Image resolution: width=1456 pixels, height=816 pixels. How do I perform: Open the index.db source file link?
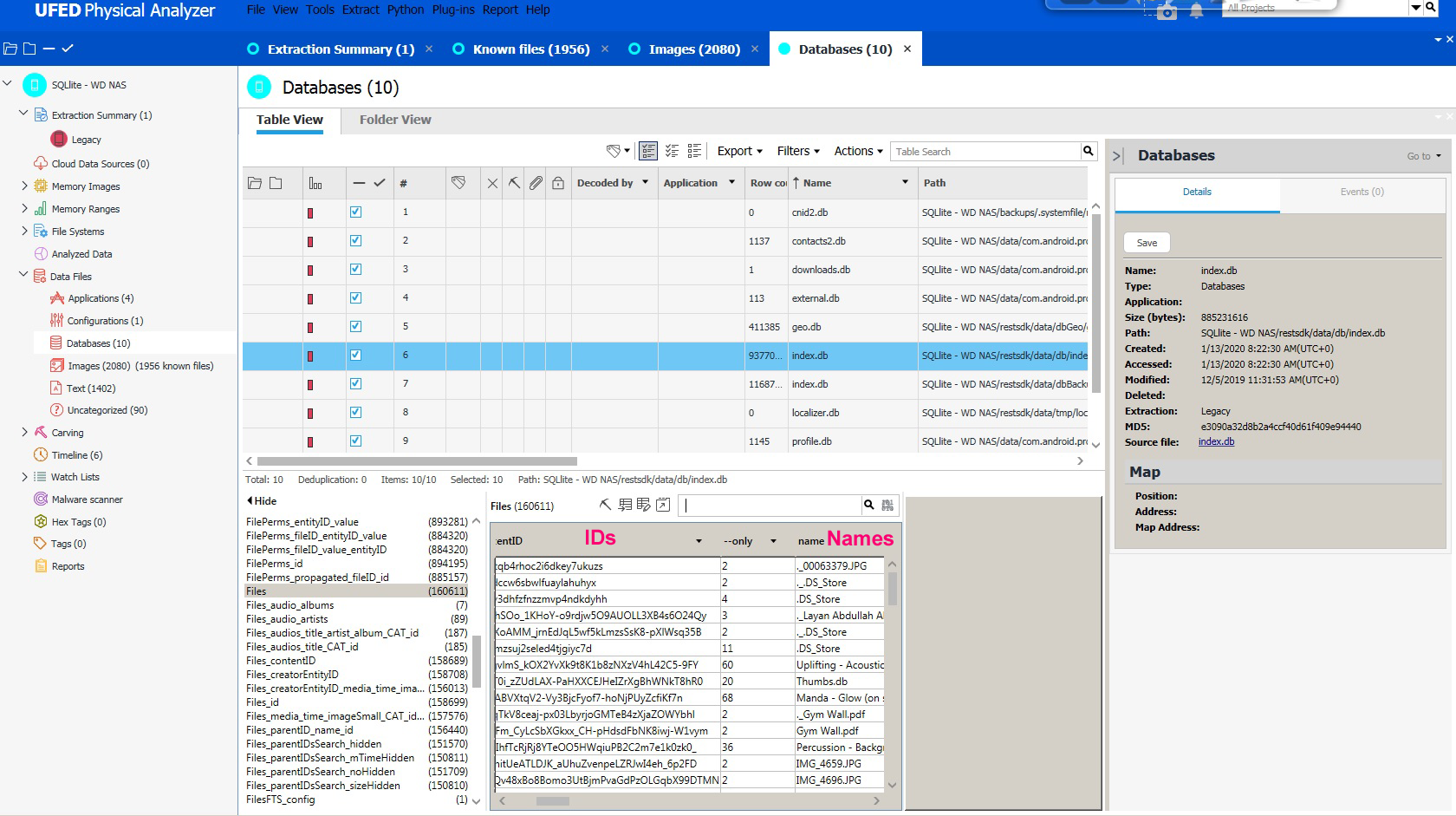(1216, 442)
